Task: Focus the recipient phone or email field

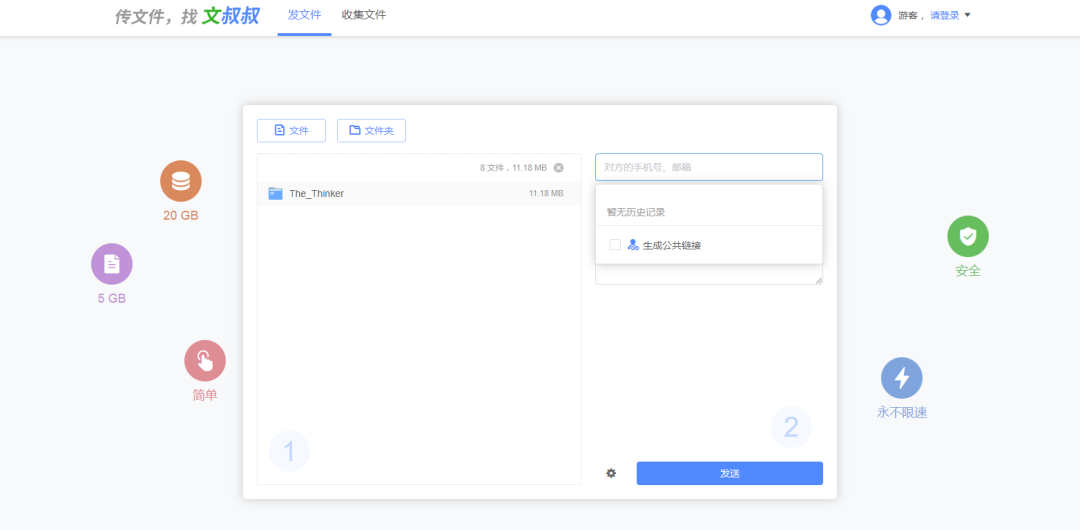Action: point(709,167)
